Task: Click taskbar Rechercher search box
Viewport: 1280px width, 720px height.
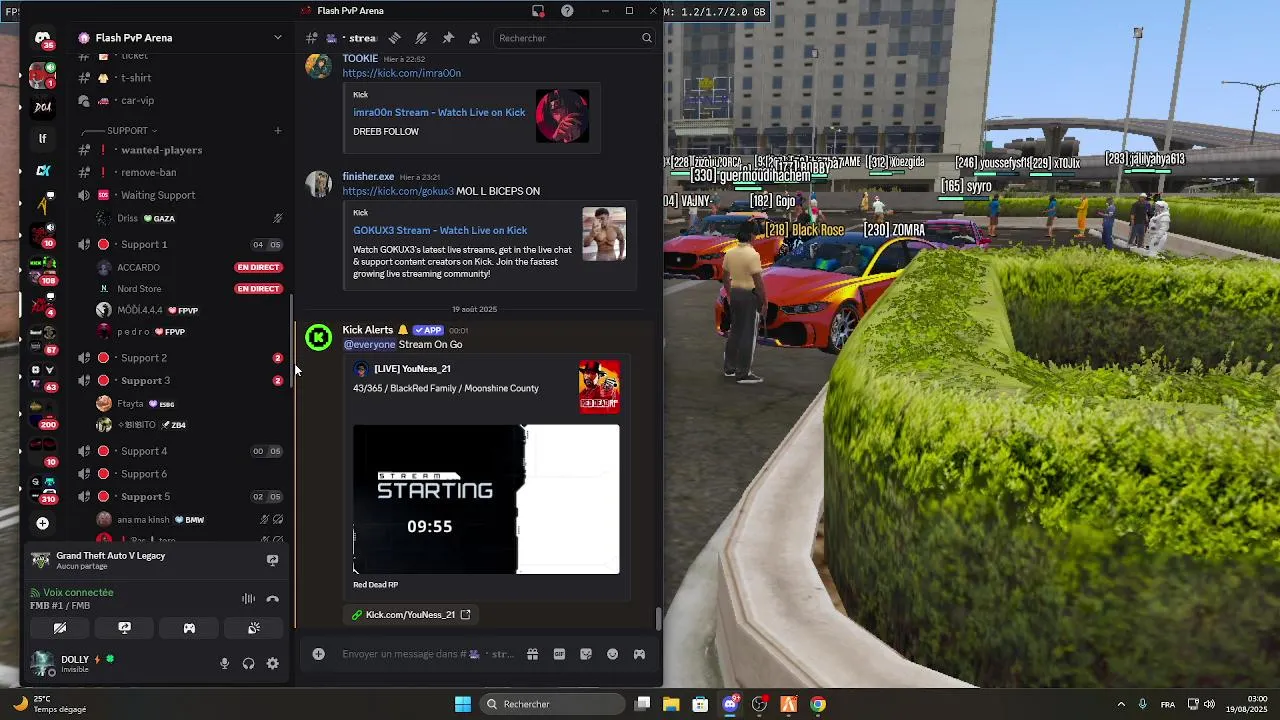Action: (553, 704)
